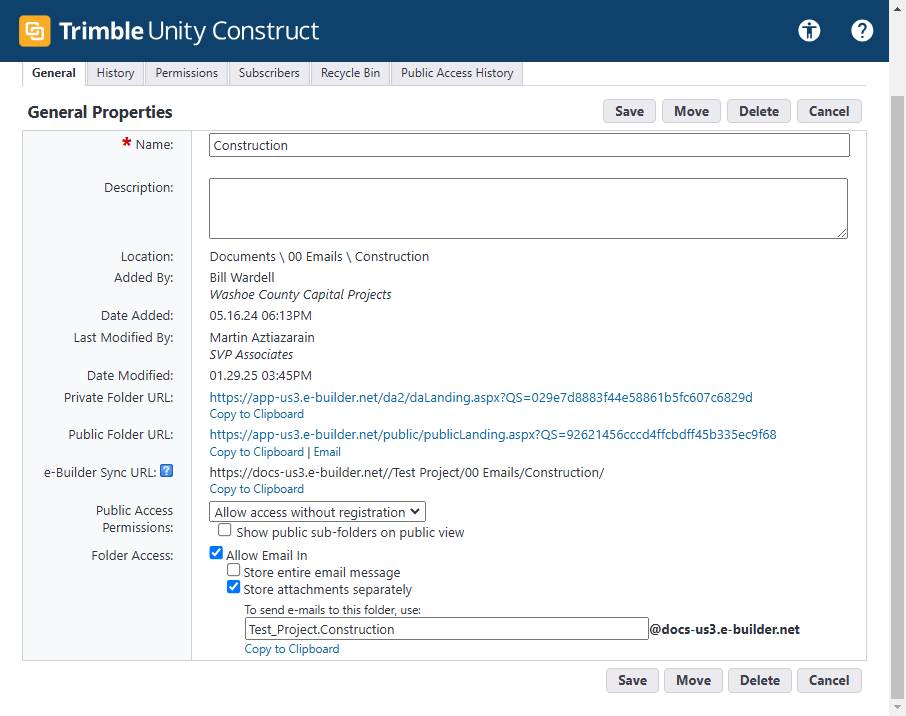Uncheck Store attachments separately
906x716 pixels.
tap(233, 587)
